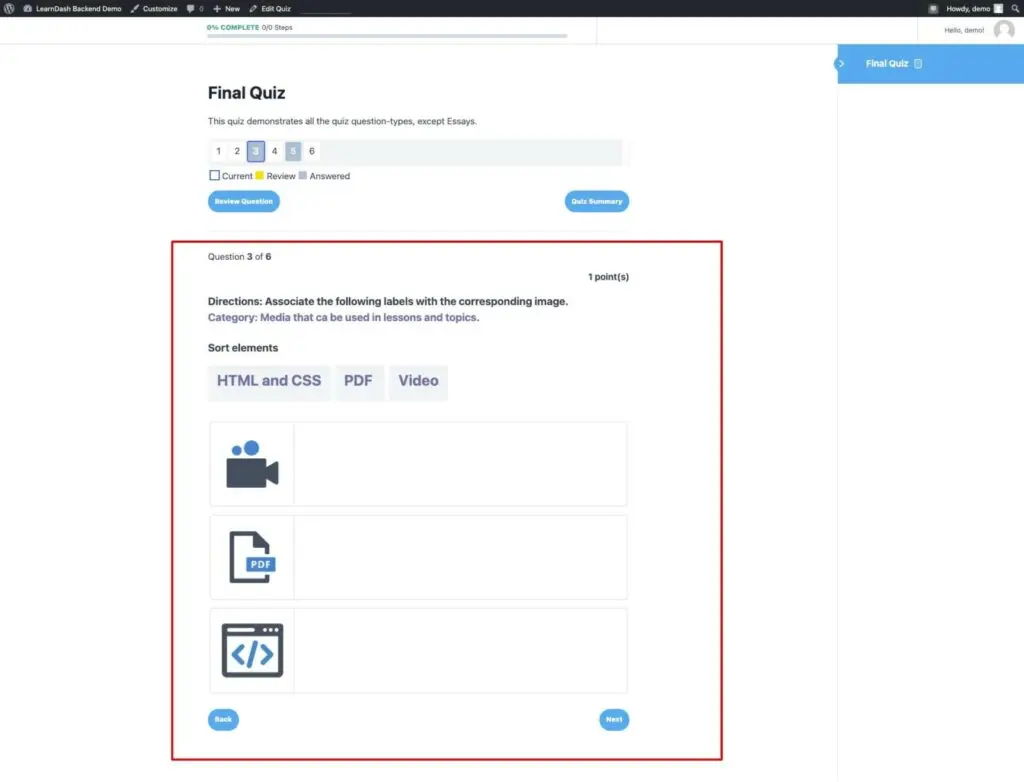The width and height of the screenshot is (1024, 782).
Task: Click the Review Question button
Action: click(244, 201)
